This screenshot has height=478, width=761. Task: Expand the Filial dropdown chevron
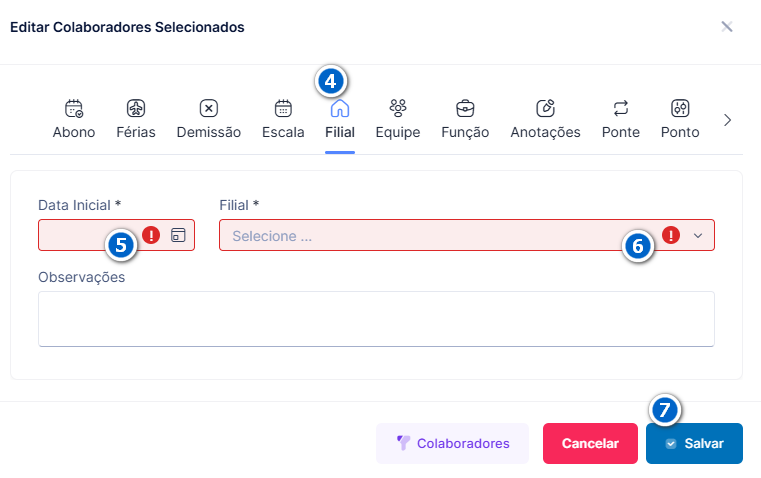tap(698, 236)
